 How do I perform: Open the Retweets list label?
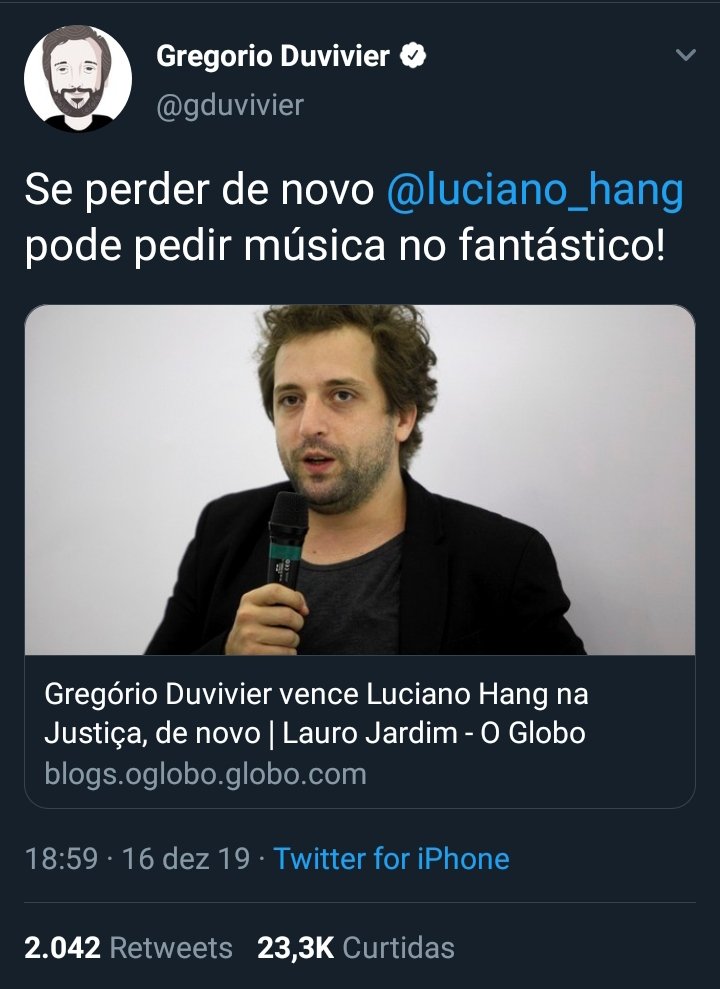point(171,948)
